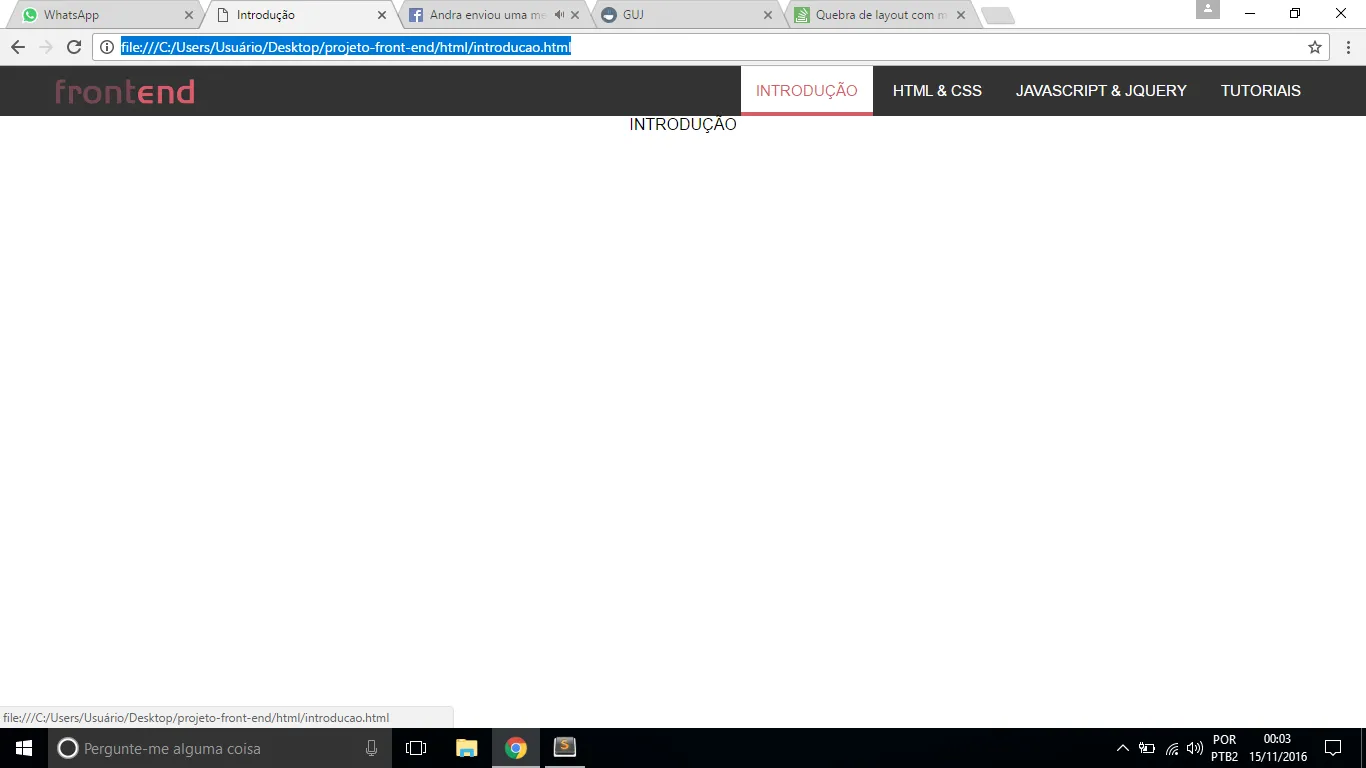Close the WhatsApp tab
This screenshot has height=768, width=1366.
pyautogui.click(x=189, y=15)
